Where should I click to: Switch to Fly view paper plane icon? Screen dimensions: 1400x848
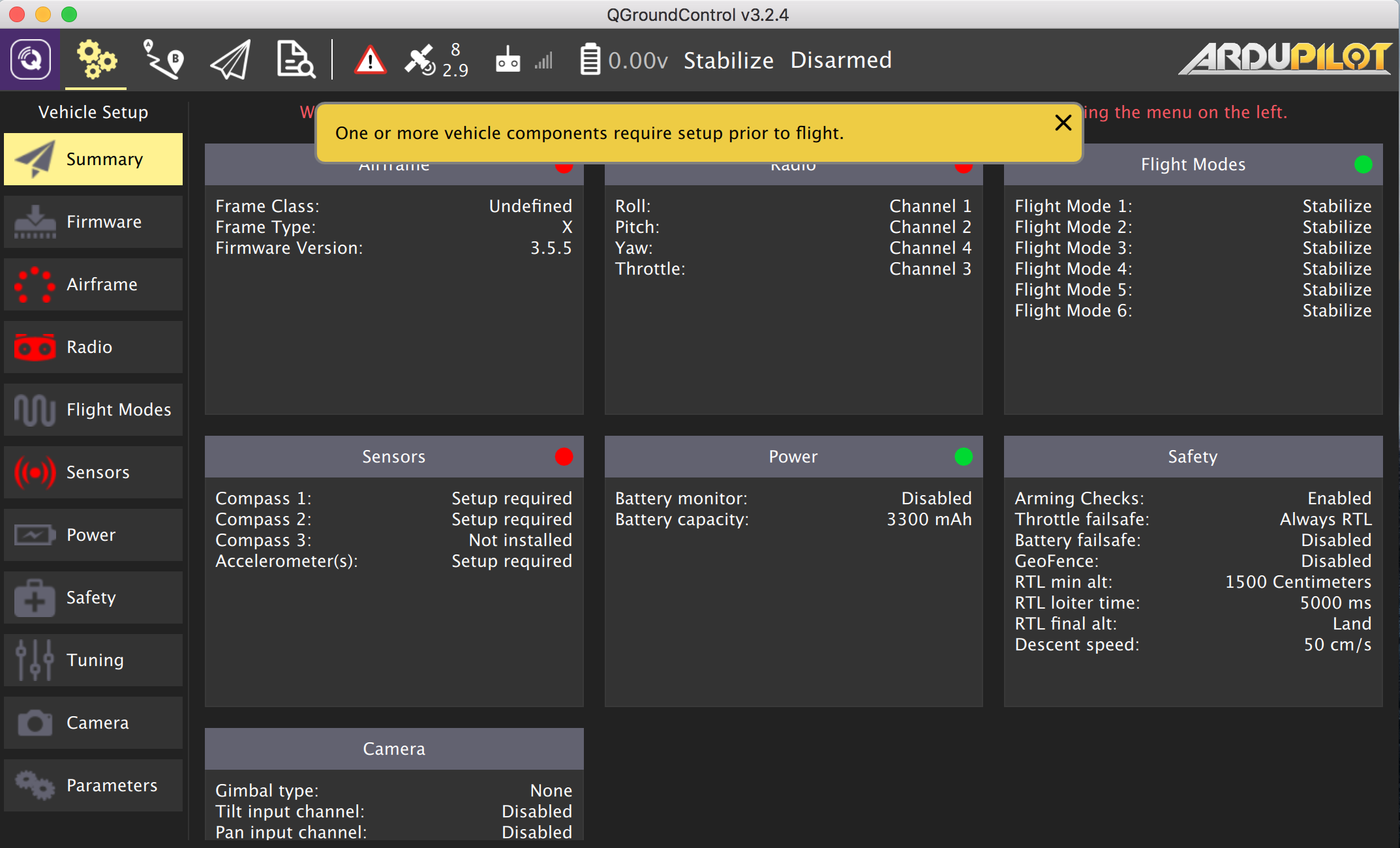pyautogui.click(x=230, y=60)
